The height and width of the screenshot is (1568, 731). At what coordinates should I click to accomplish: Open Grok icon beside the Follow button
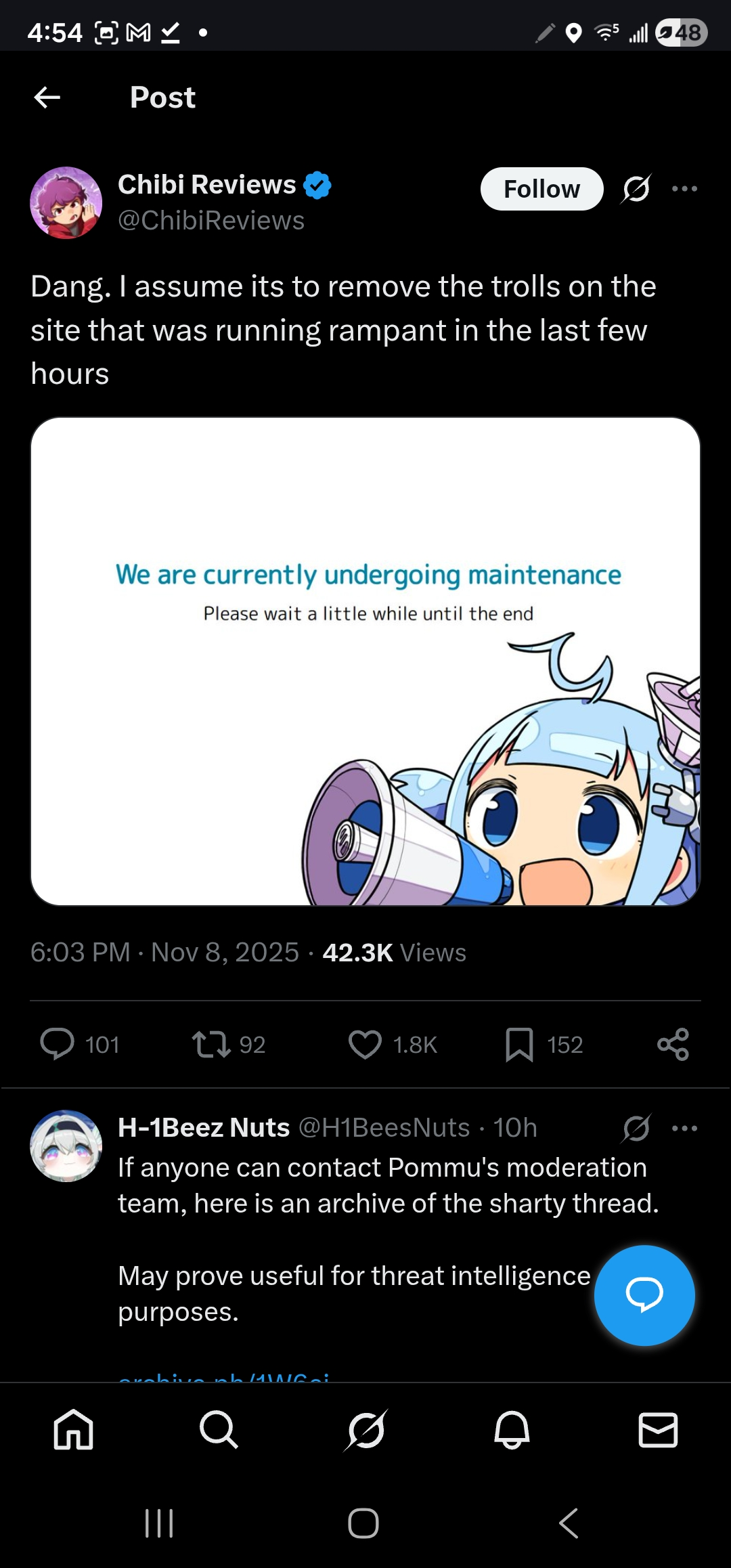pyautogui.click(x=636, y=189)
